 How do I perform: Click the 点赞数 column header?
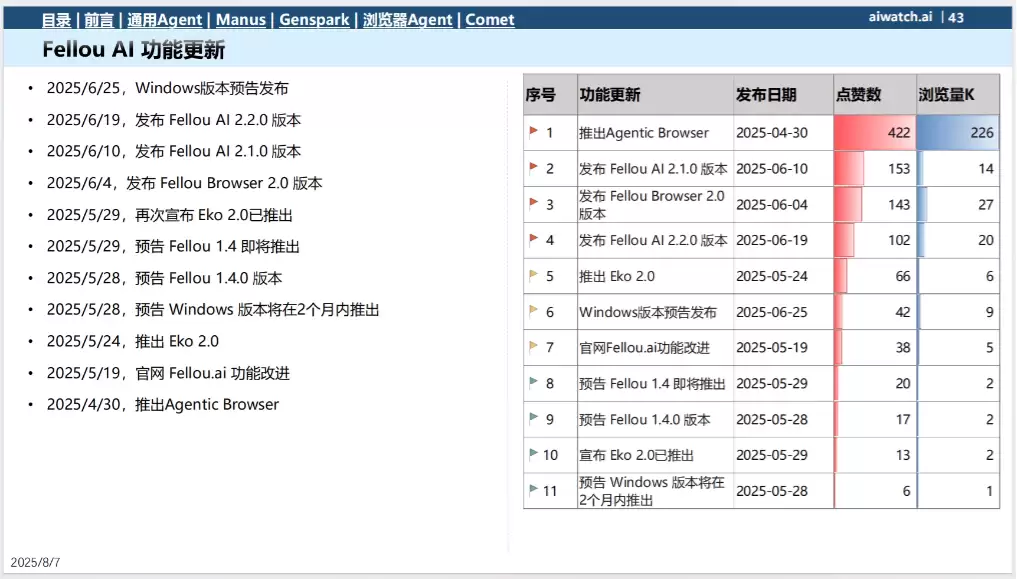[875, 95]
